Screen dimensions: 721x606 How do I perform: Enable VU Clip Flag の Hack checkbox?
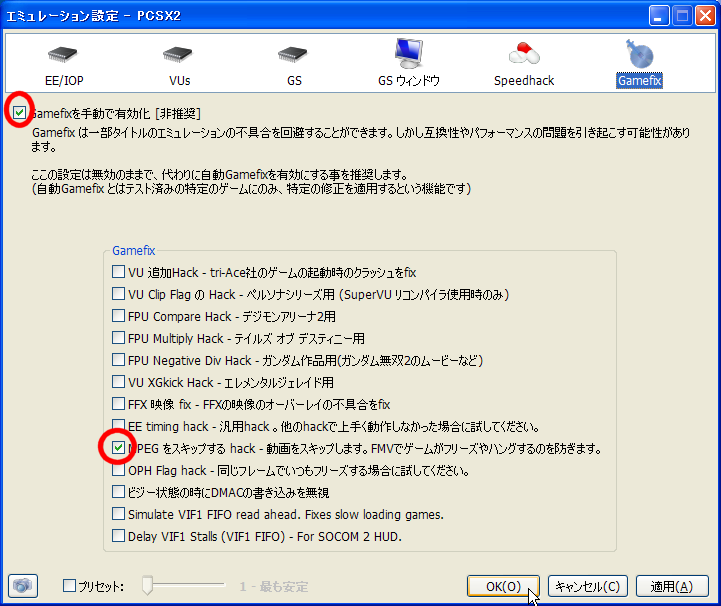(x=118, y=294)
